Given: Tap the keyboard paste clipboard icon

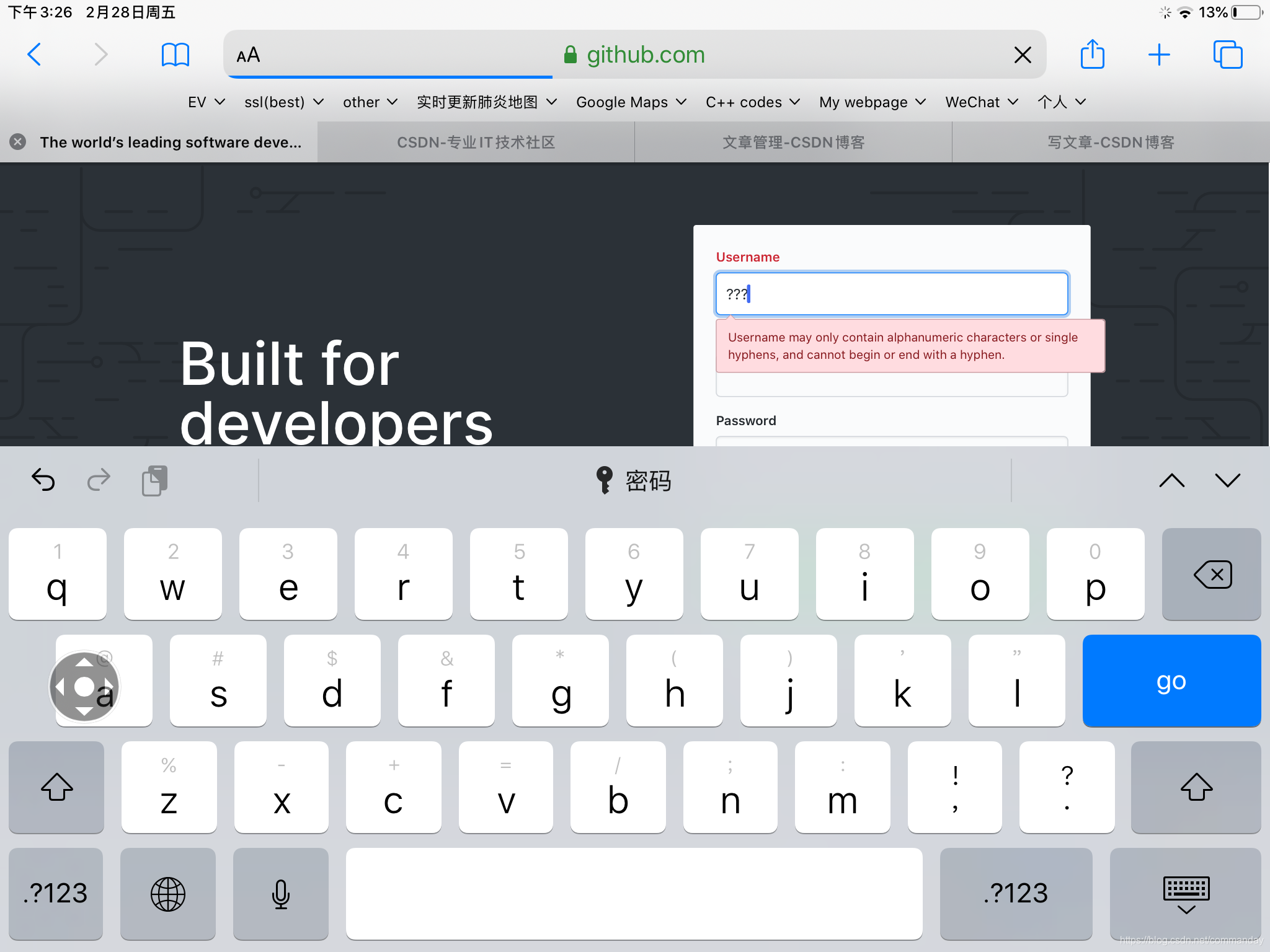Looking at the screenshot, I should point(154,480).
